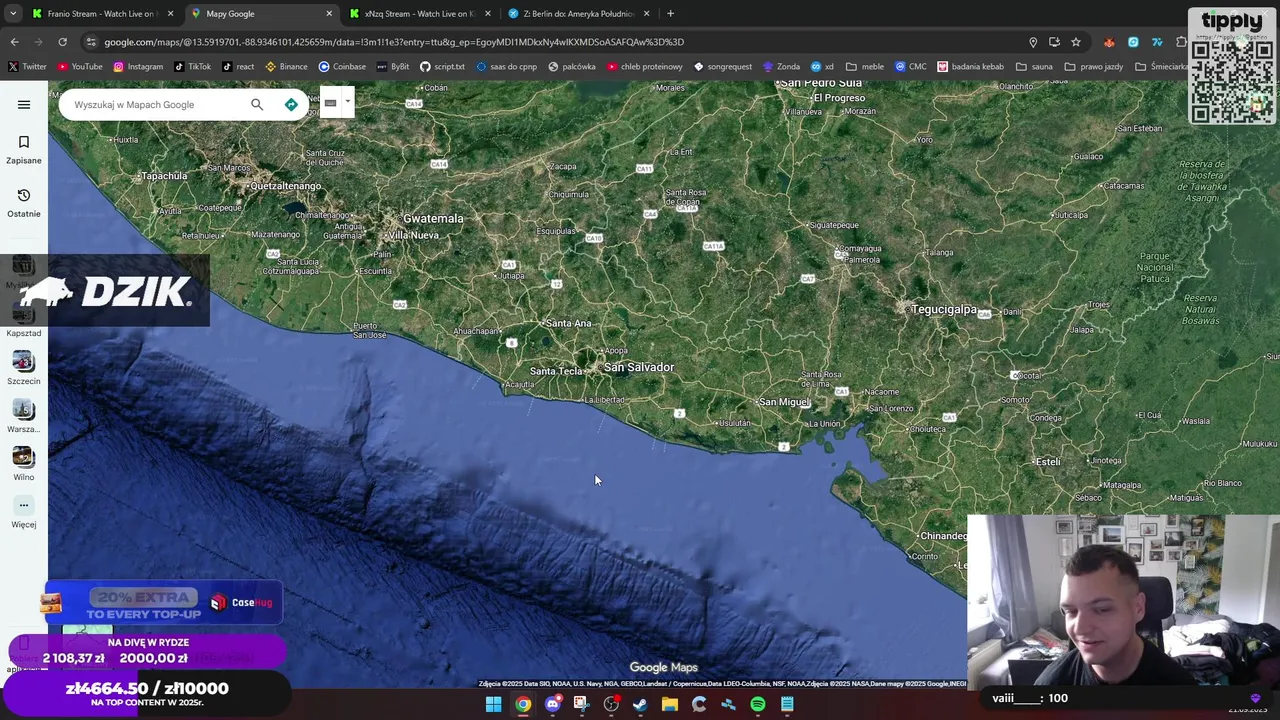Image resolution: width=1280 pixels, height=720 pixels.
Task: Focus the Wyszukaj w Mapach Google field
Action: [x=155, y=104]
